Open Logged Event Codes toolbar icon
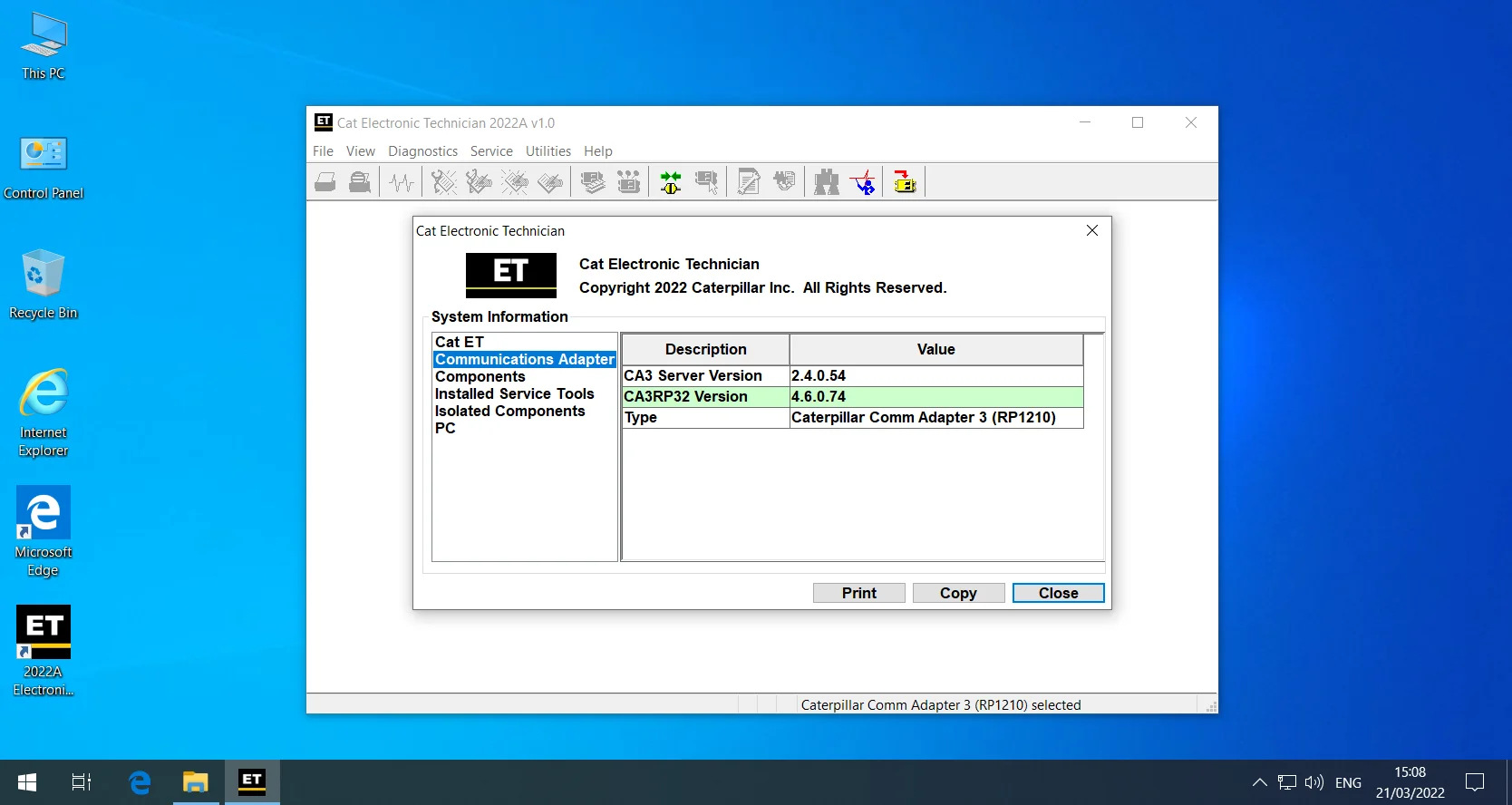The width and height of the screenshot is (1512, 805). click(550, 182)
